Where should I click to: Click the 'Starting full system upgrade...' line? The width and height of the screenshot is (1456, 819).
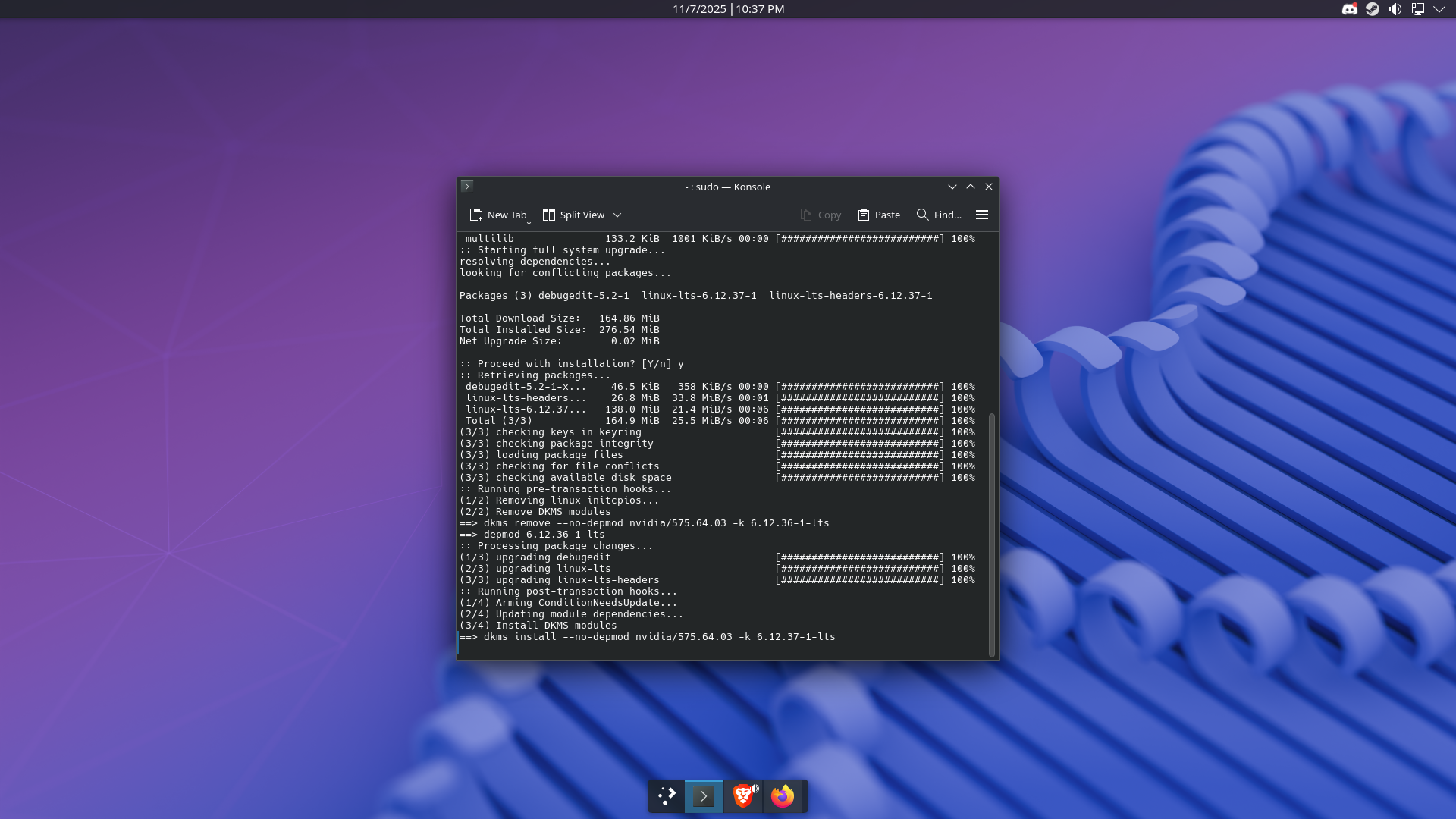click(x=563, y=250)
